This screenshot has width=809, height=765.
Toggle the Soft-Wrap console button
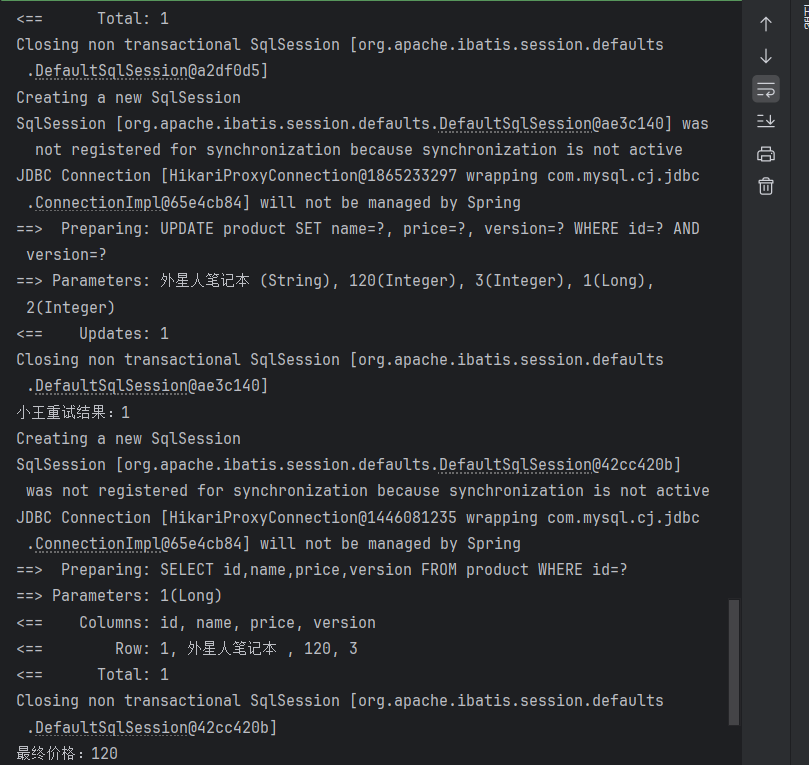(x=766, y=89)
